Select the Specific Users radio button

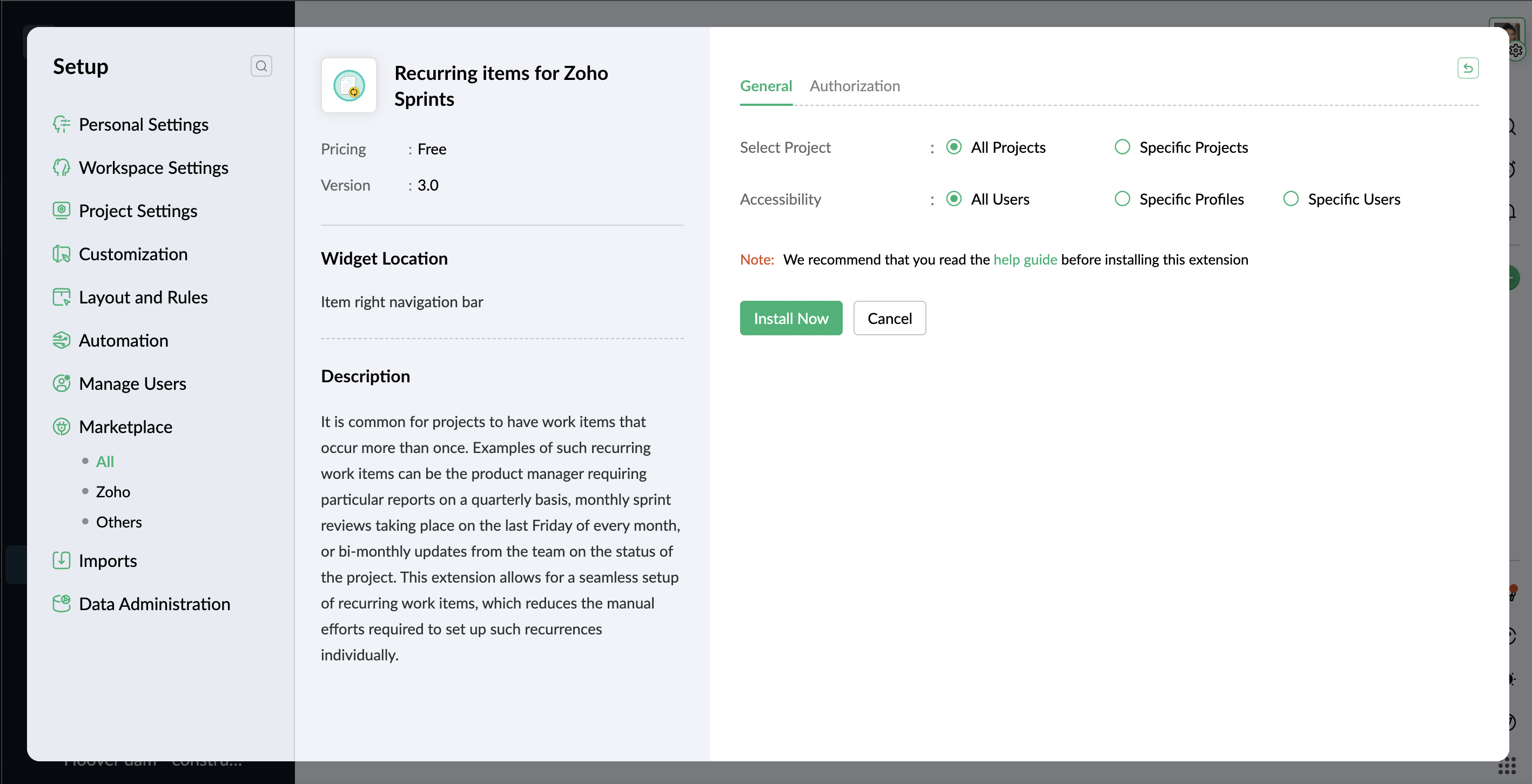pos(1291,199)
